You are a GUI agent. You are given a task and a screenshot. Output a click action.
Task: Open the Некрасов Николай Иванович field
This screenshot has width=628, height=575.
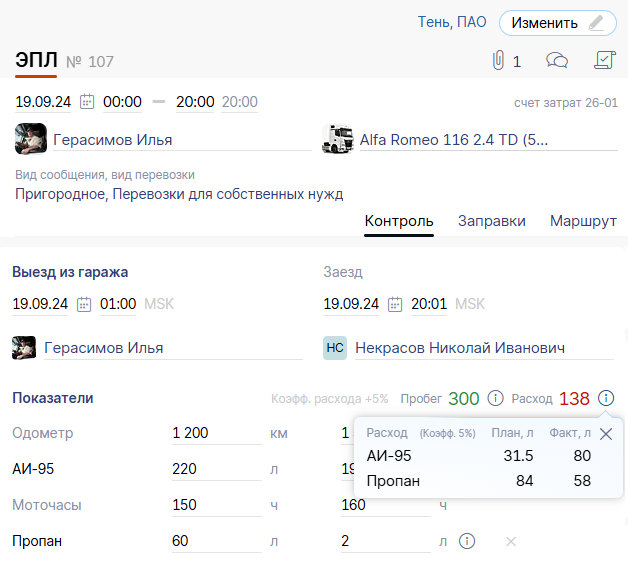click(459, 348)
